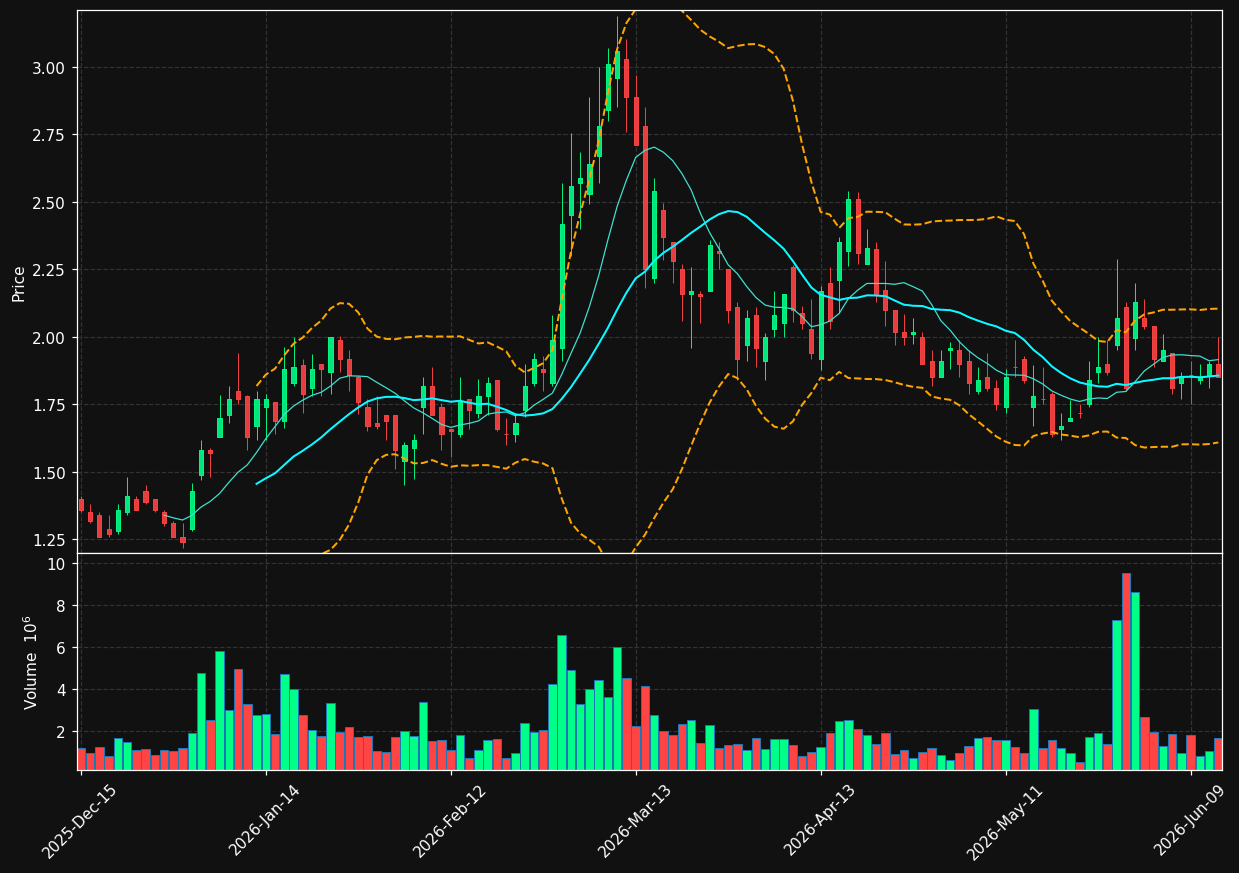Image resolution: width=1239 pixels, height=873 pixels.
Task: Click the tallest red volume bar
Action: pyautogui.click(x=1126, y=671)
